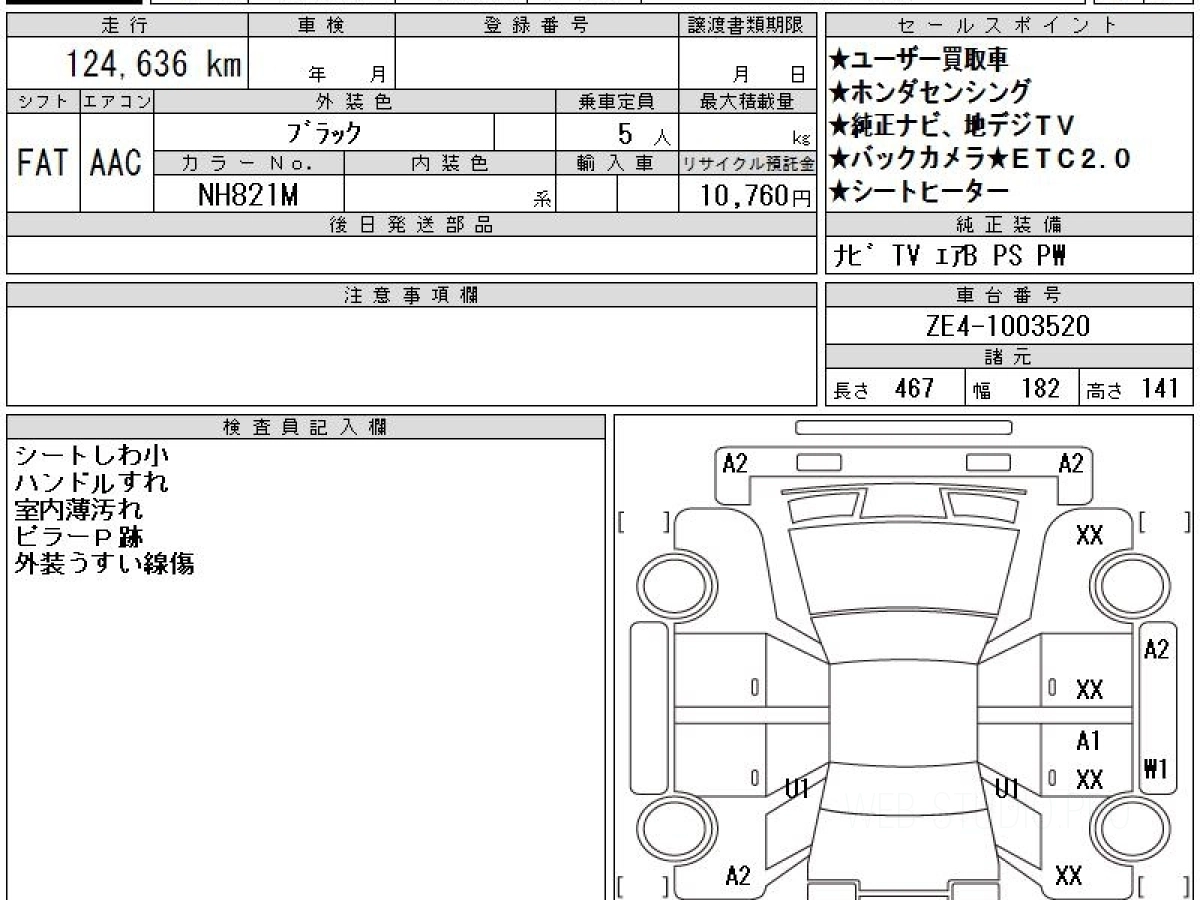The width and height of the screenshot is (1200, 900).
Task: Select the ★純正ナビ、地デジTV line
Action: click(952, 125)
